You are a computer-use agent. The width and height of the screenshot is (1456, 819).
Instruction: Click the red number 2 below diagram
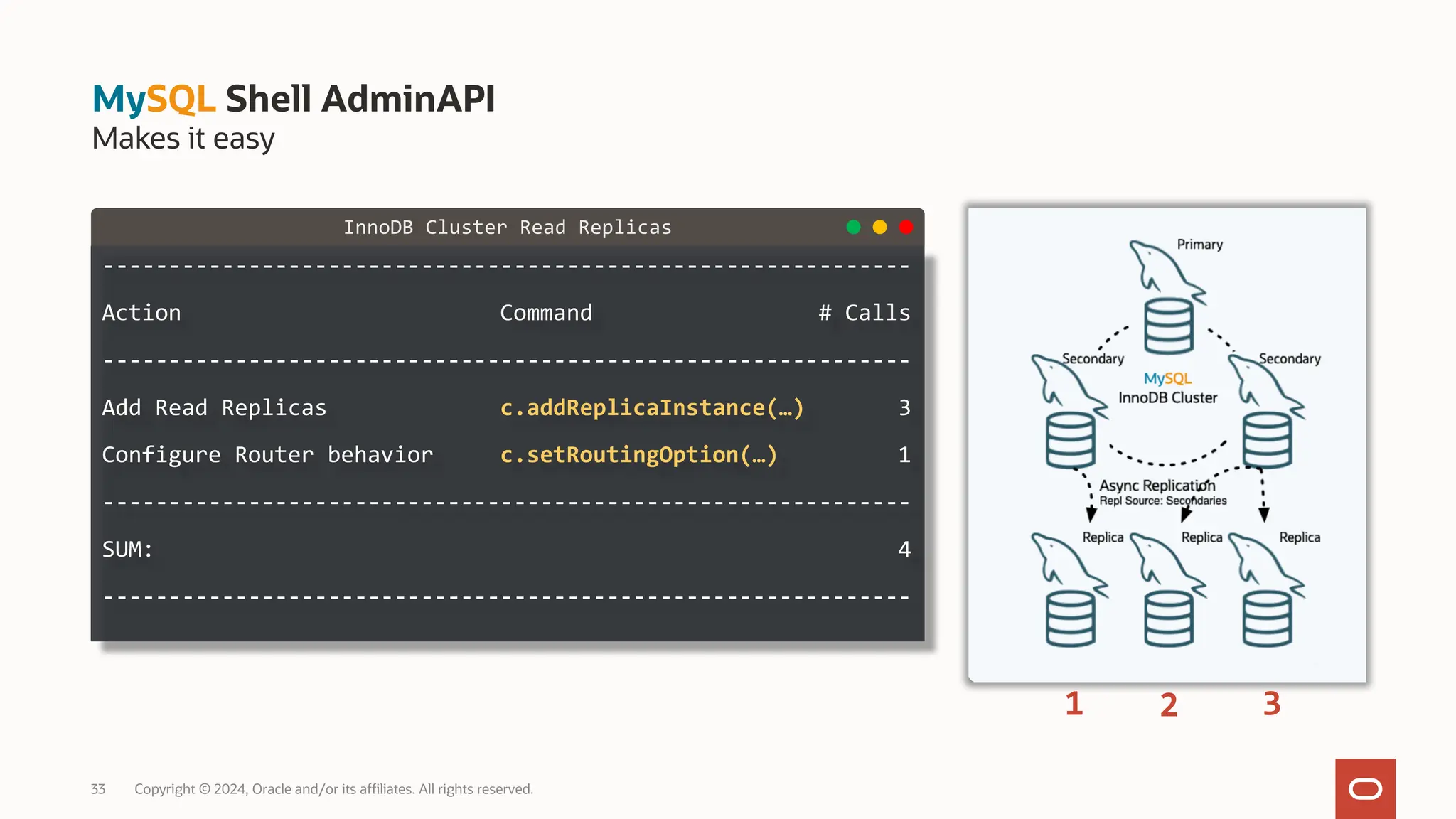[x=1169, y=705]
